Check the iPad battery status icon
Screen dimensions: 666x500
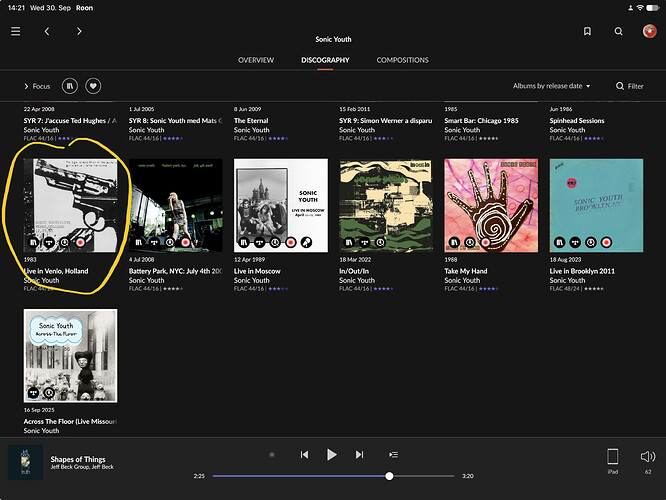(x=652, y=8)
